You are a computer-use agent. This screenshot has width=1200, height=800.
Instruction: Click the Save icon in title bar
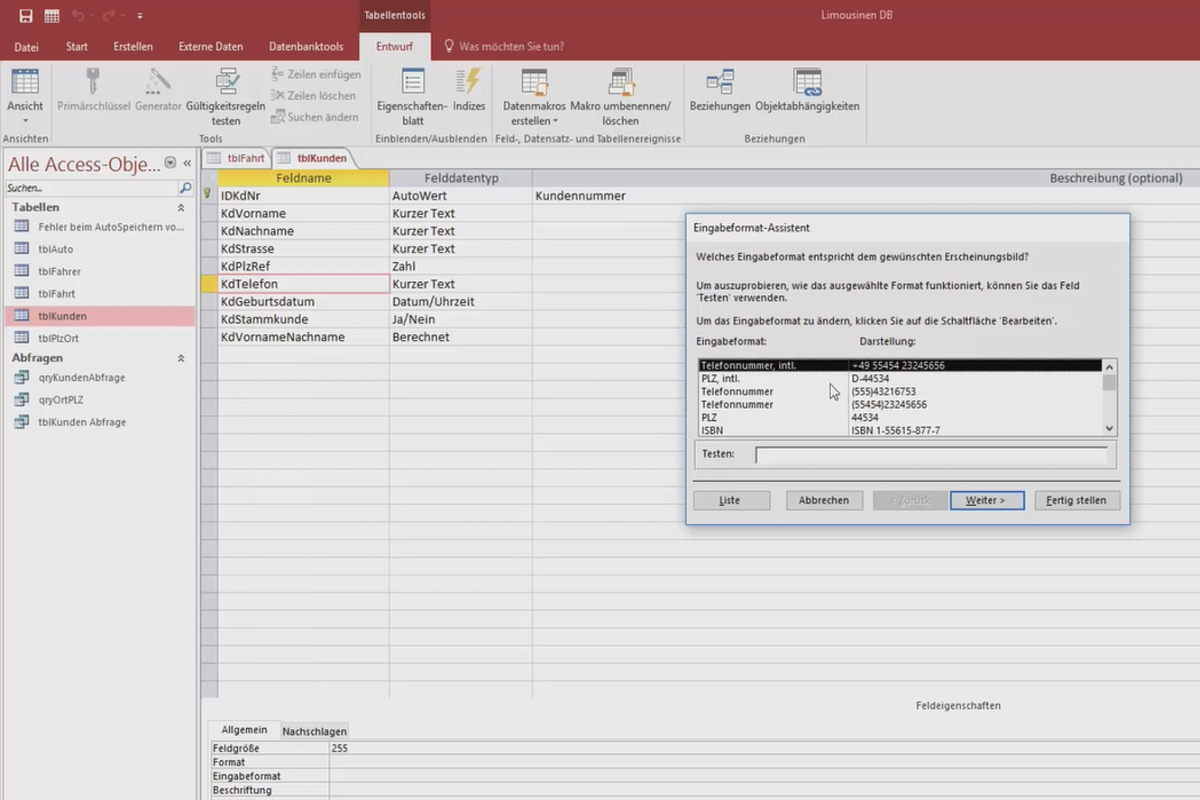click(26, 16)
